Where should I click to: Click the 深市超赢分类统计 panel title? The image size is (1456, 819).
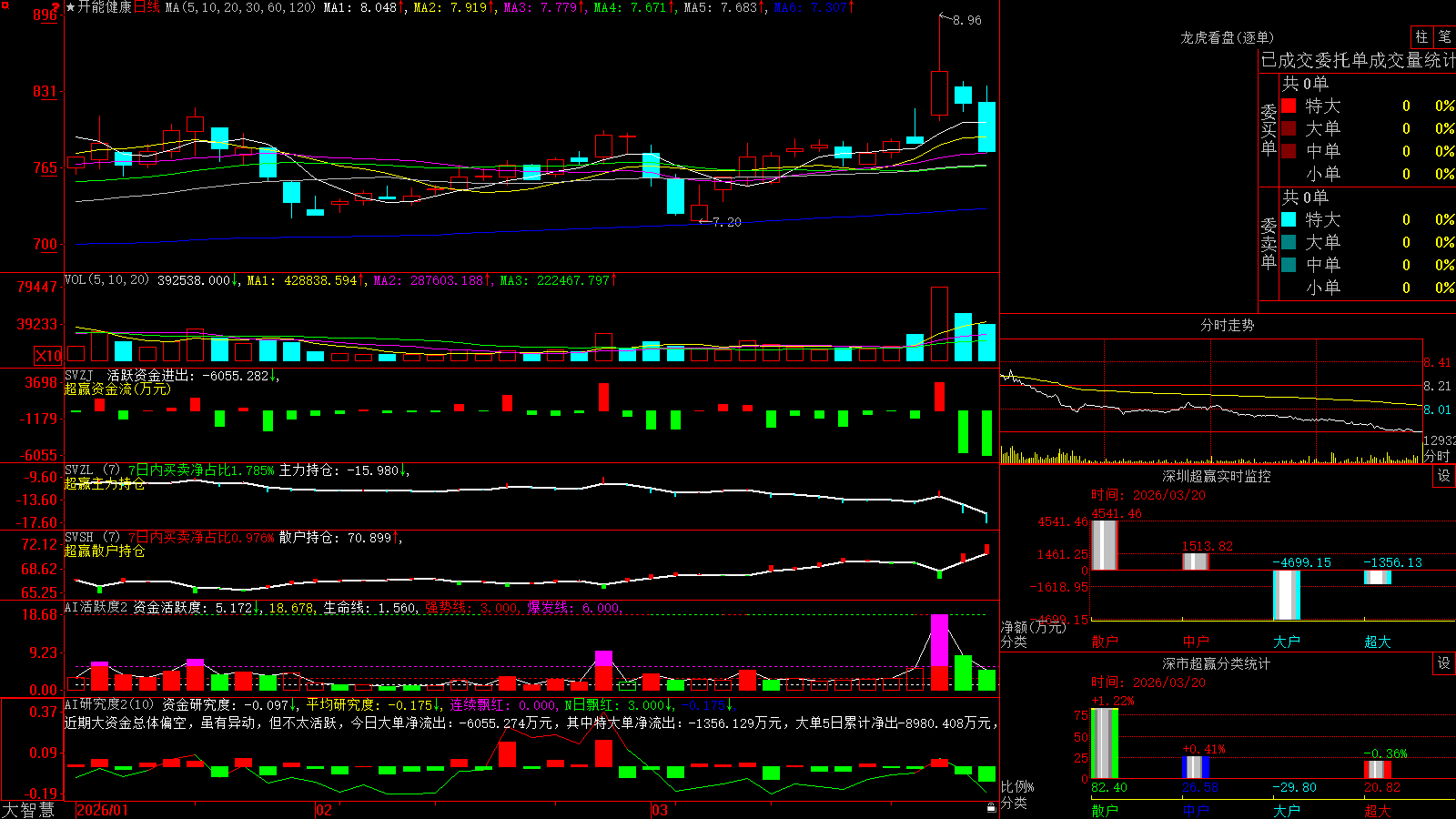click(1217, 663)
